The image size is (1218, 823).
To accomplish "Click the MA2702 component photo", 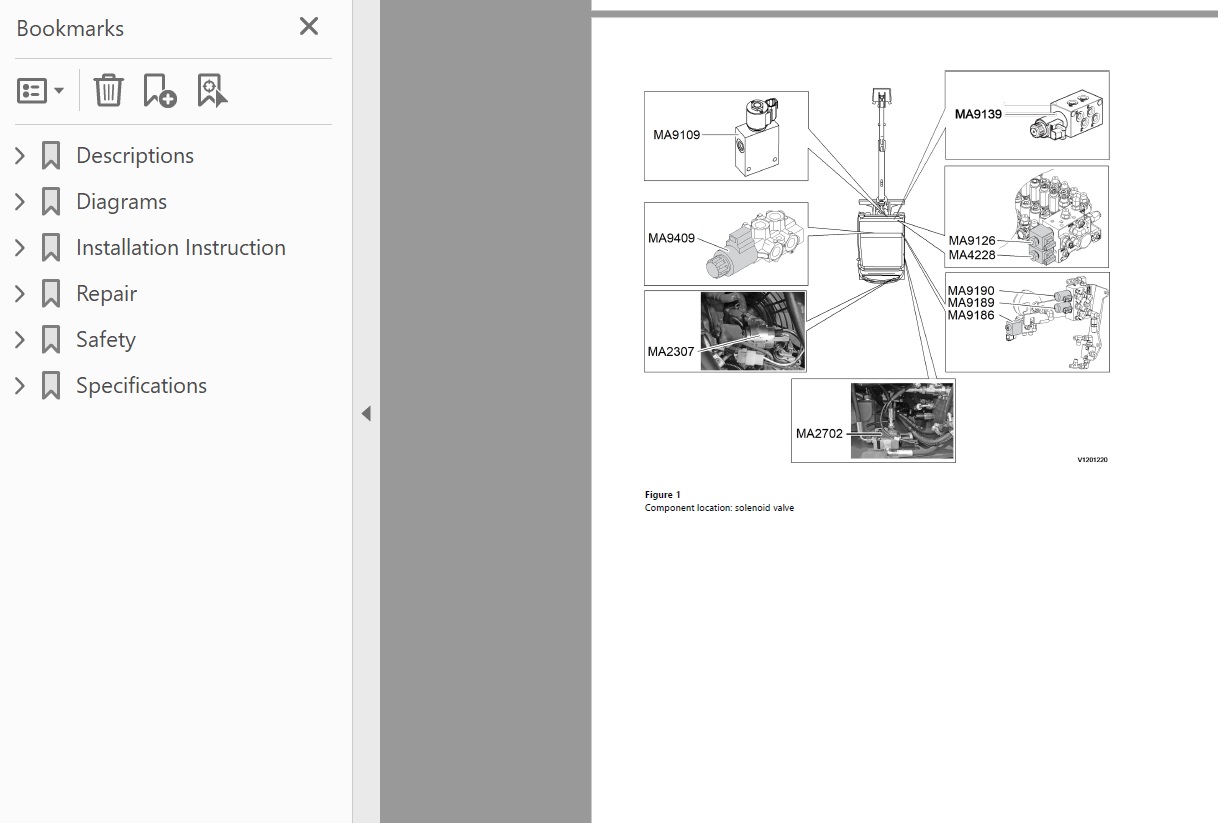I will click(x=901, y=421).
